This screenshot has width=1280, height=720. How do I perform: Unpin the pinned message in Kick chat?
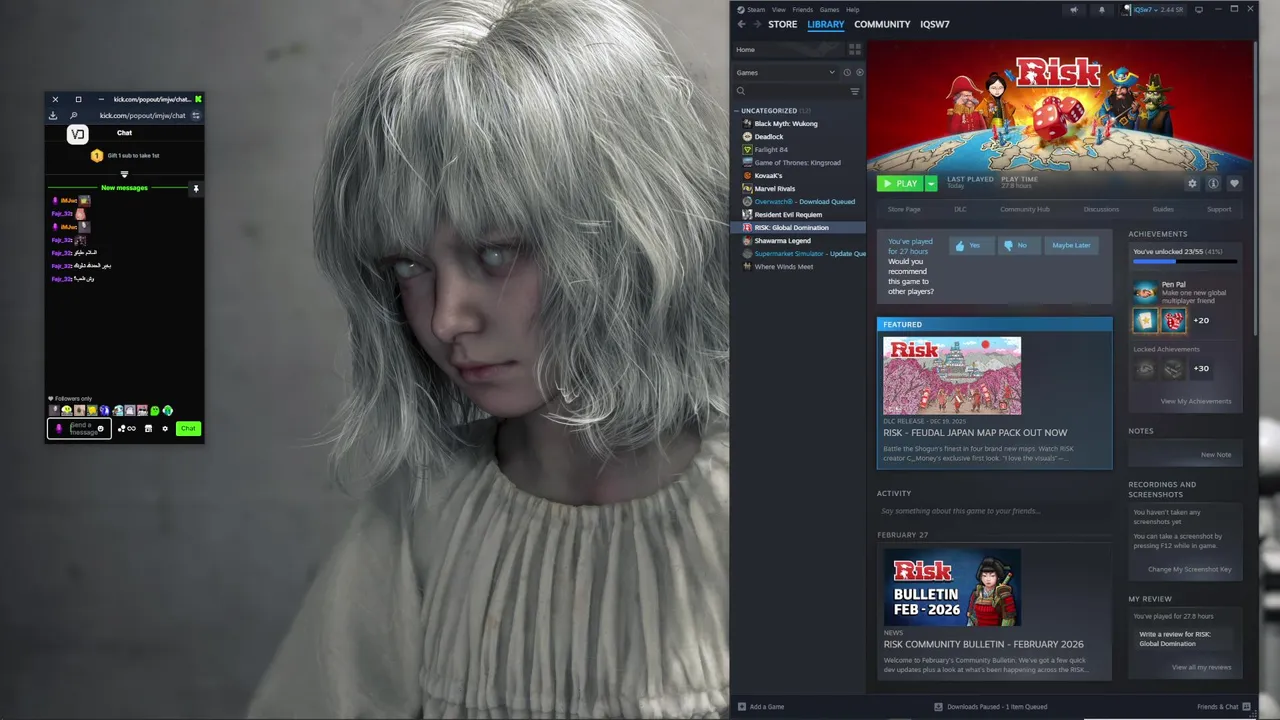(196, 188)
